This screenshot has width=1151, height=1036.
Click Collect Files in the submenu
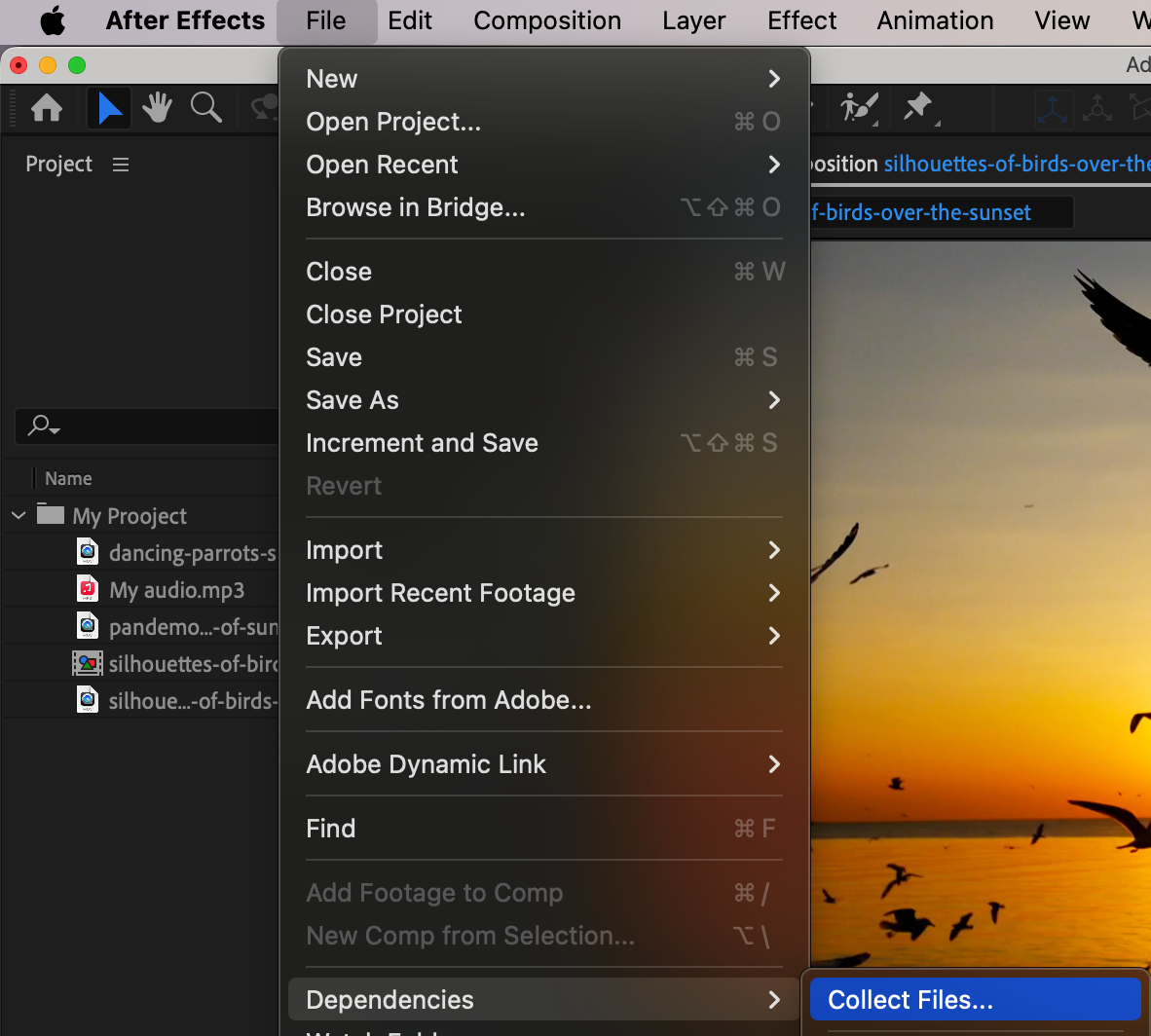click(976, 999)
